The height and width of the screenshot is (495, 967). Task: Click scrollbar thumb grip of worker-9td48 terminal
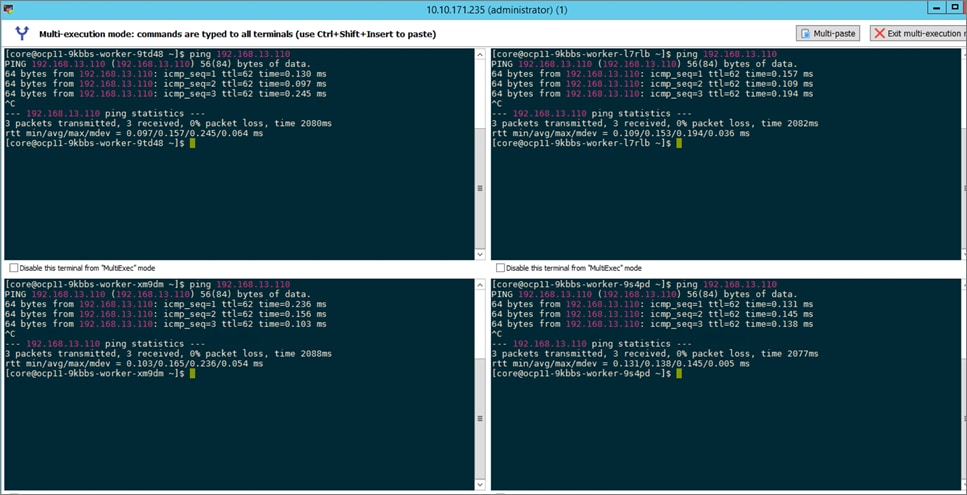pyautogui.click(x=480, y=189)
